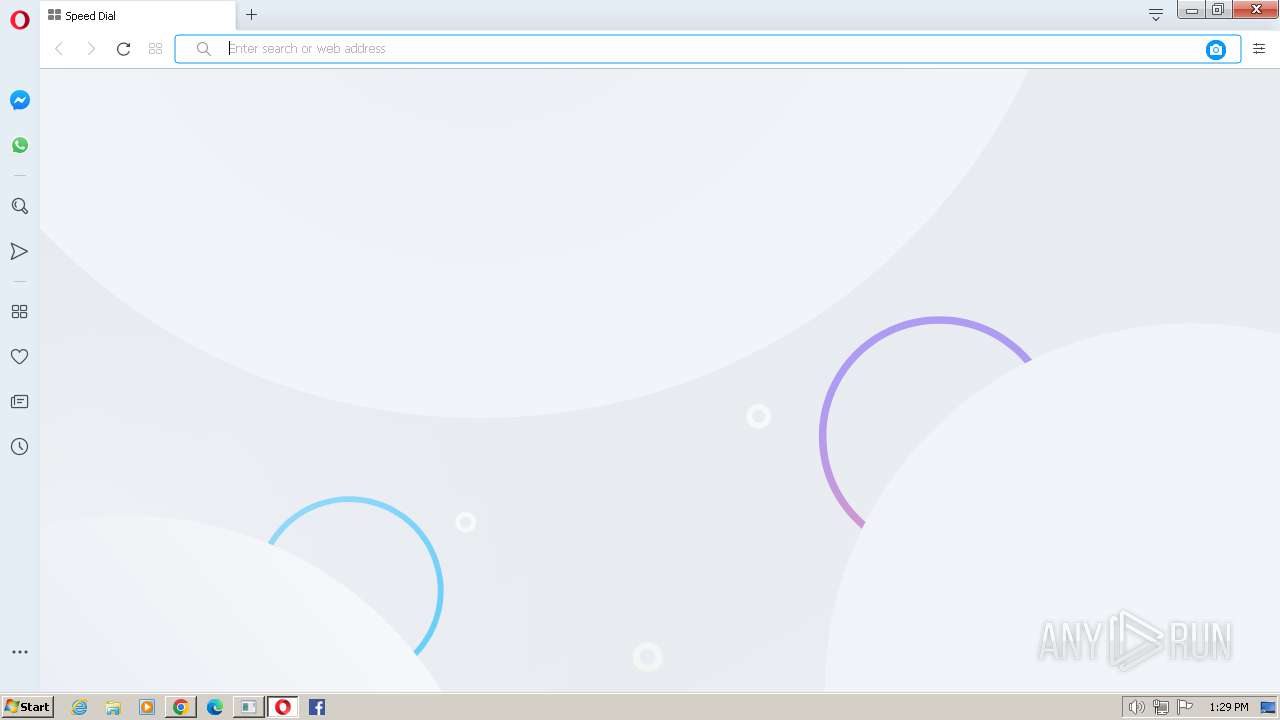
Task: Open the taskbar app beside Edge icon
Action: pos(248,707)
